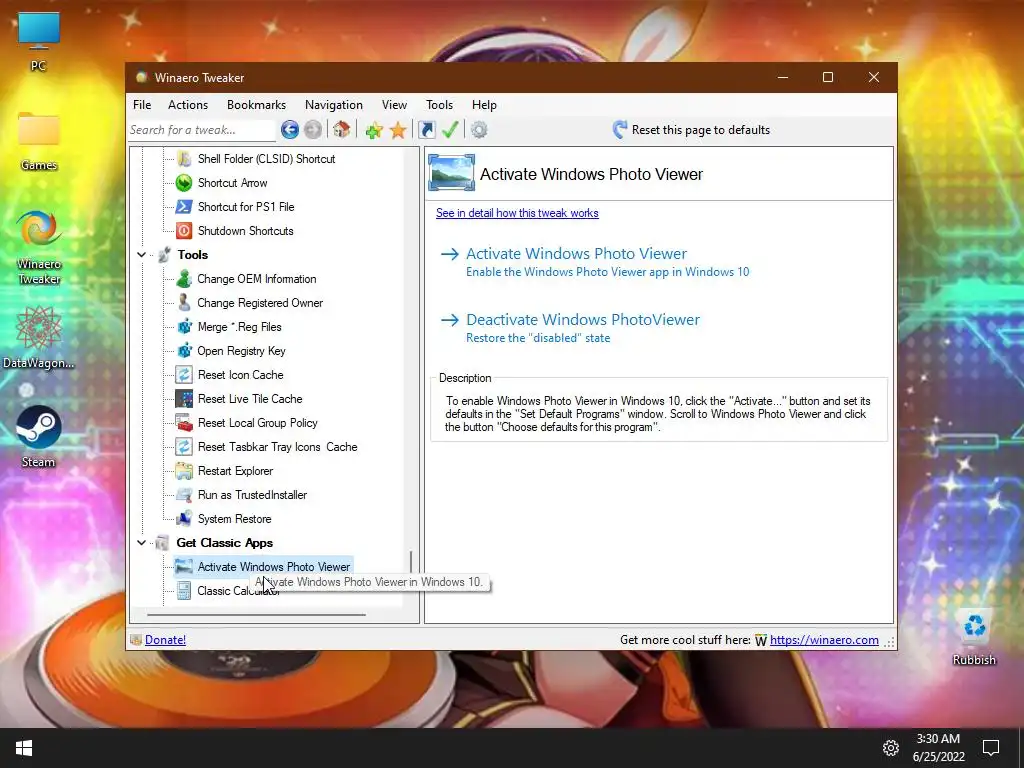This screenshot has width=1024, height=768.
Task: Click the tree panel horizontal scrollbar
Action: (256, 615)
